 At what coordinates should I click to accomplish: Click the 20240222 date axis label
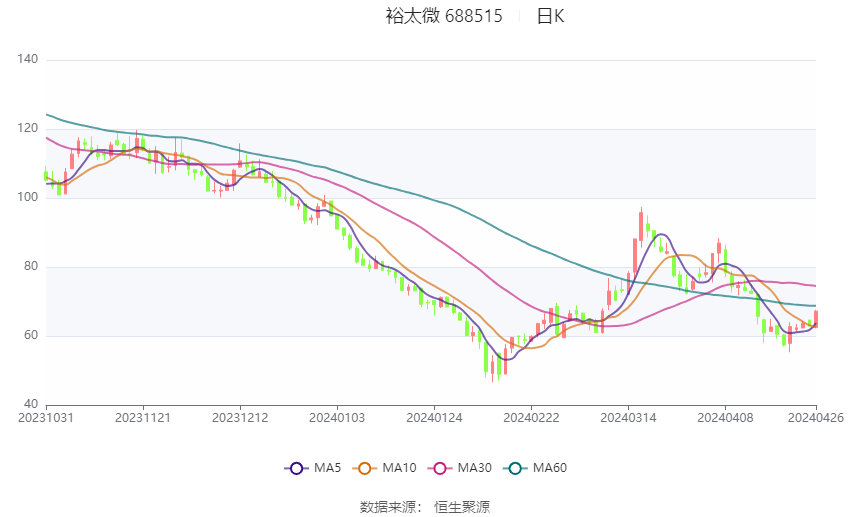[531, 418]
